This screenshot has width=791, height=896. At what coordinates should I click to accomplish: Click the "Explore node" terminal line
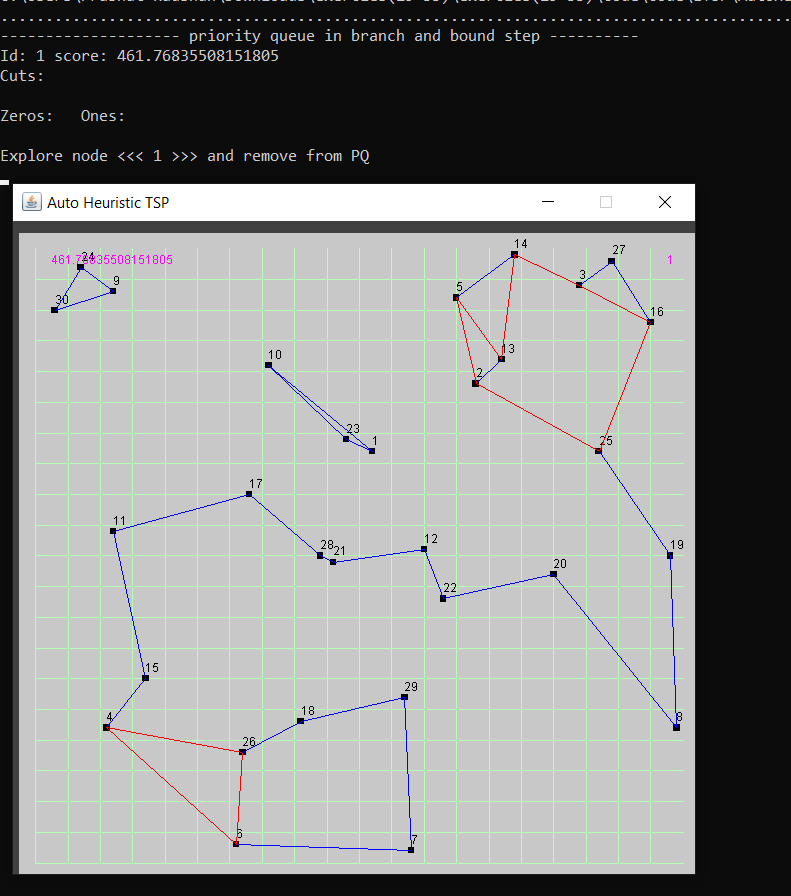click(185, 156)
